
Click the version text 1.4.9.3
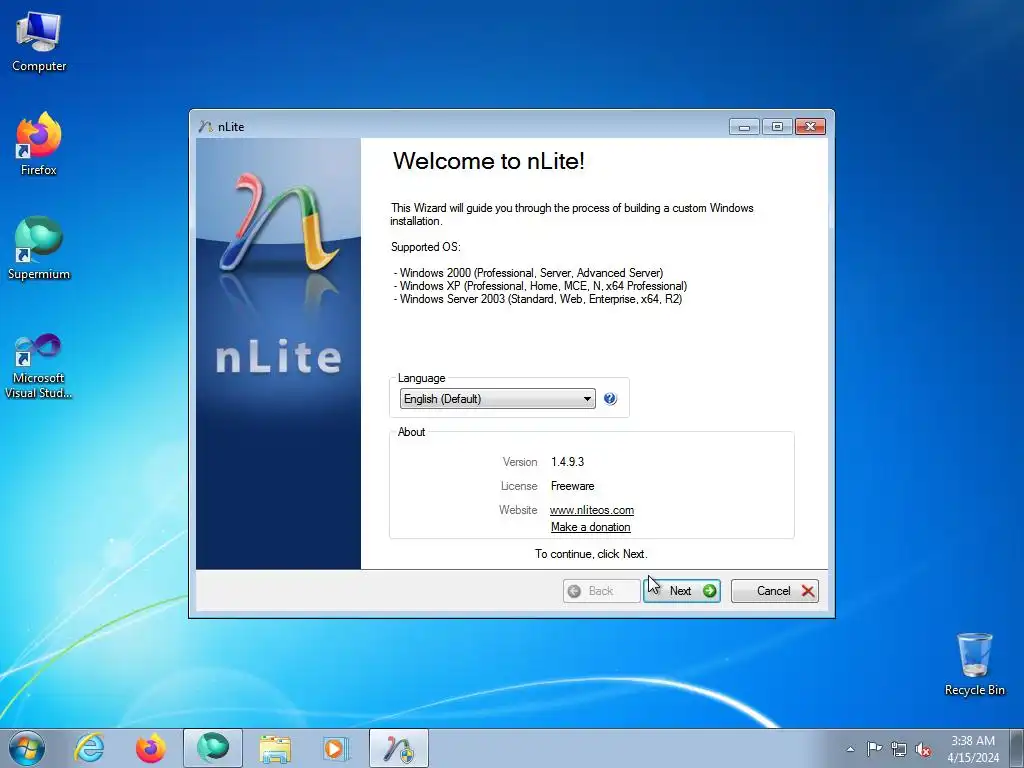(568, 462)
